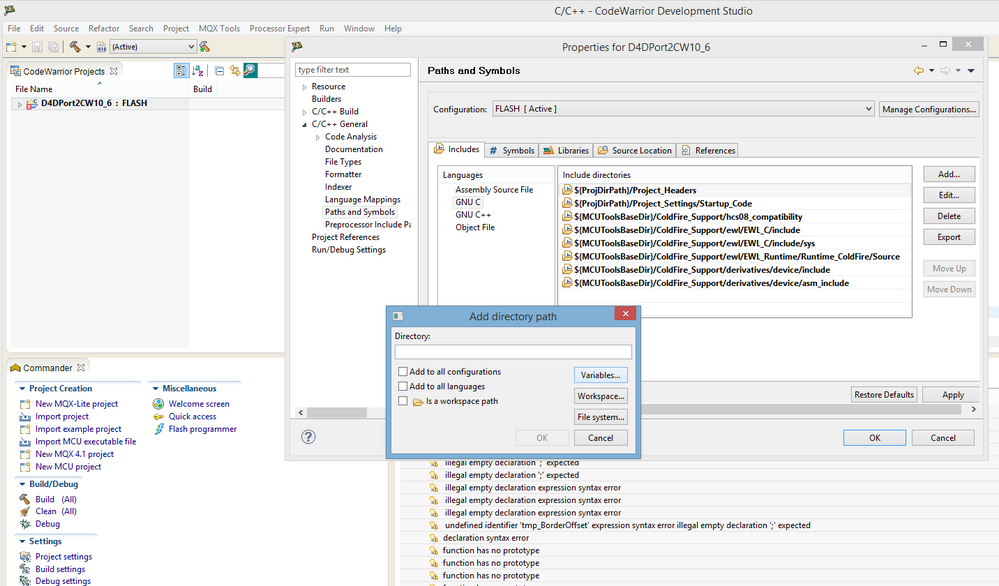
Task: Click the Add... include directory button
Action: (x=949, y=175)
